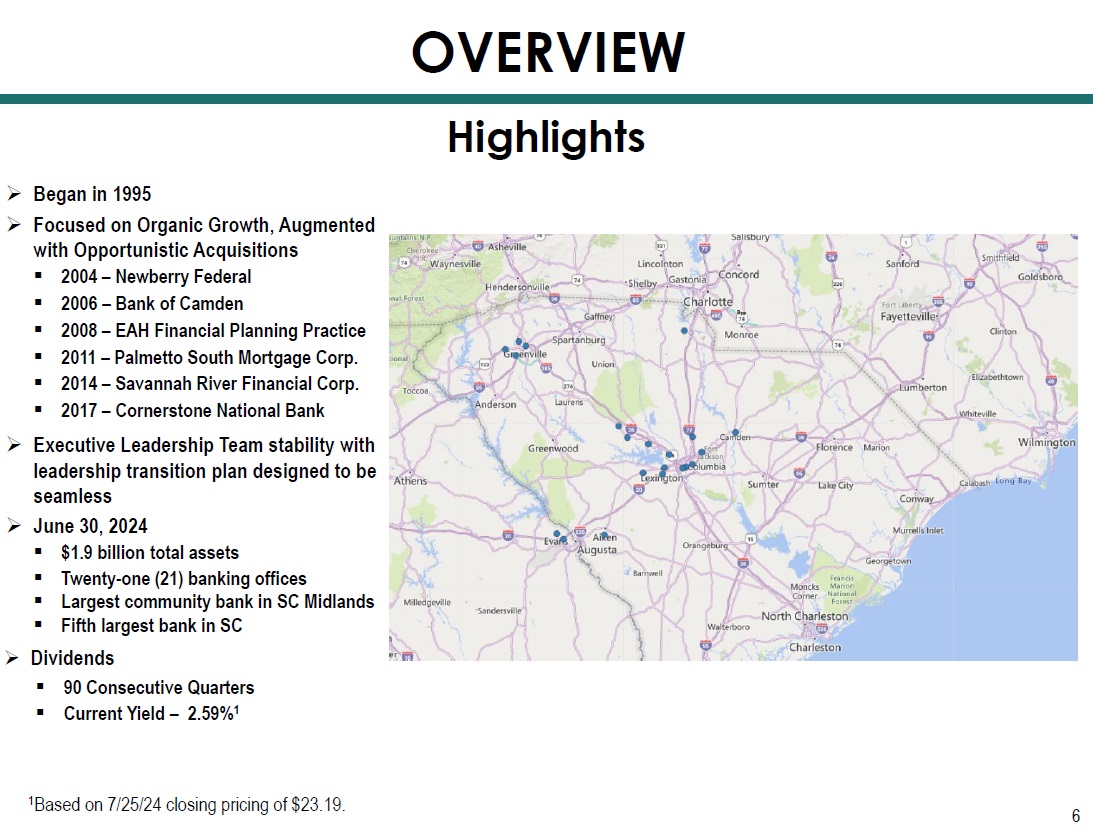1093x839 pixels.
Task: Click Orangeburg label on the map
Action: (x=705, y=546)
